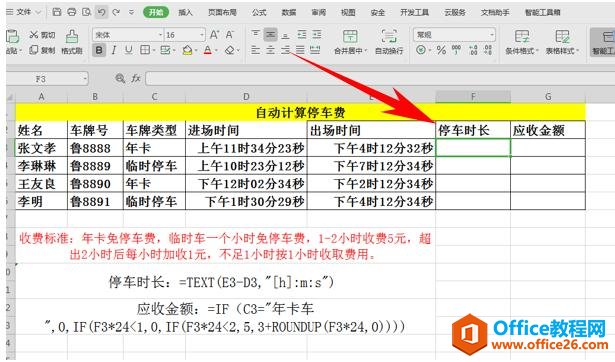Click the zoom magnifier icon beside fx
Image resolution: width=615 pixels, height=362 pixels.
(120, 78)
